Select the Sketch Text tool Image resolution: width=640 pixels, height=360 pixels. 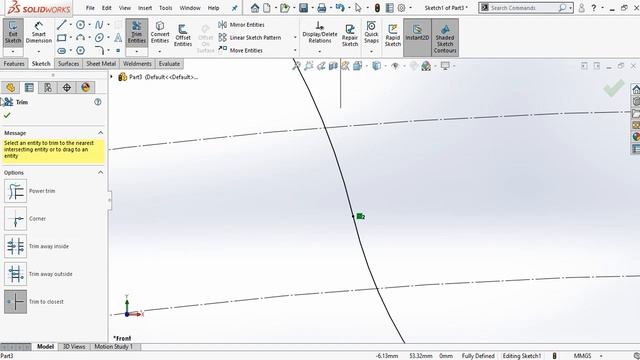coord(118,38)
